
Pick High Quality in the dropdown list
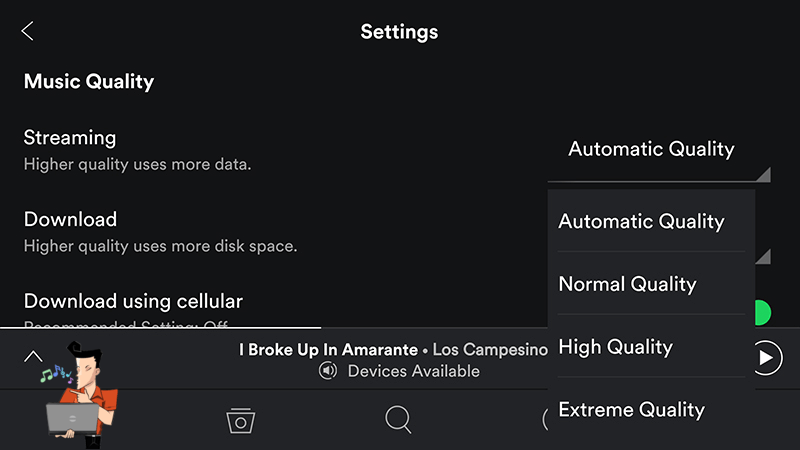click(x=615, y=347)
